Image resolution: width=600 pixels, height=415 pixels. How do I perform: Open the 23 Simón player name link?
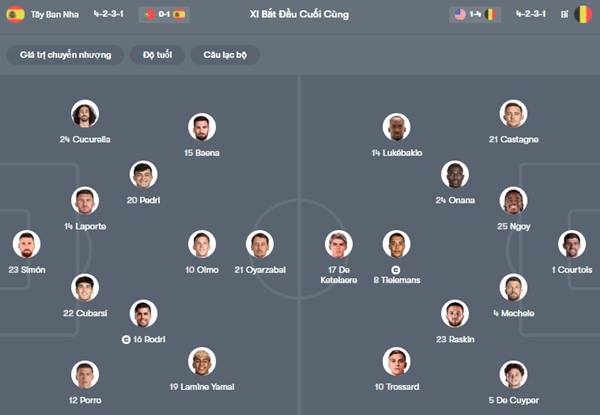tap(27, 270)
